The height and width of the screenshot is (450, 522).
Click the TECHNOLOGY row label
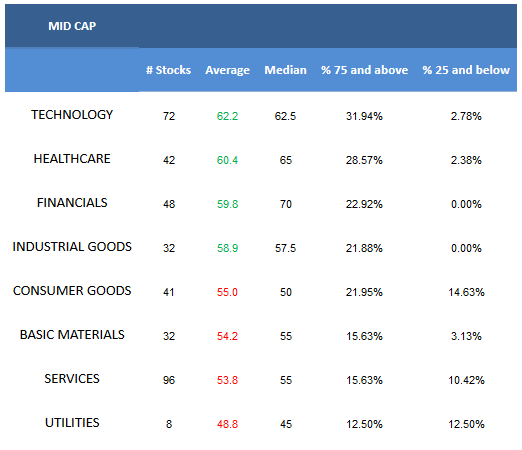(x=72, y=115)
